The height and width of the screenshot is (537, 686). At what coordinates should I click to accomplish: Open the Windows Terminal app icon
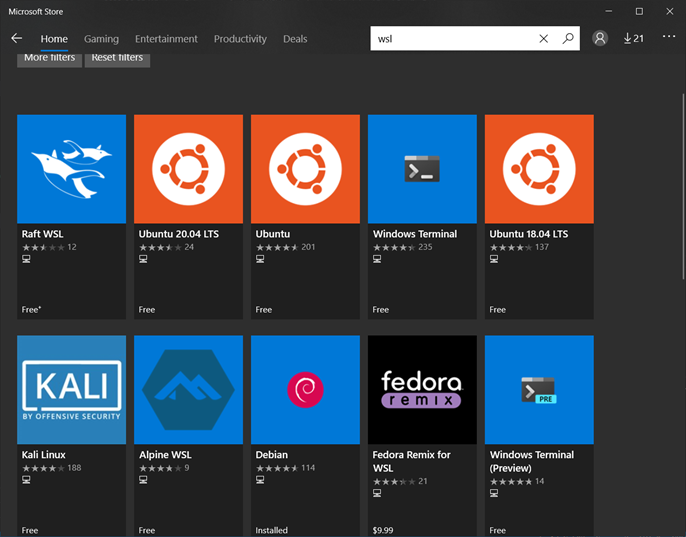tap(422, 169)
